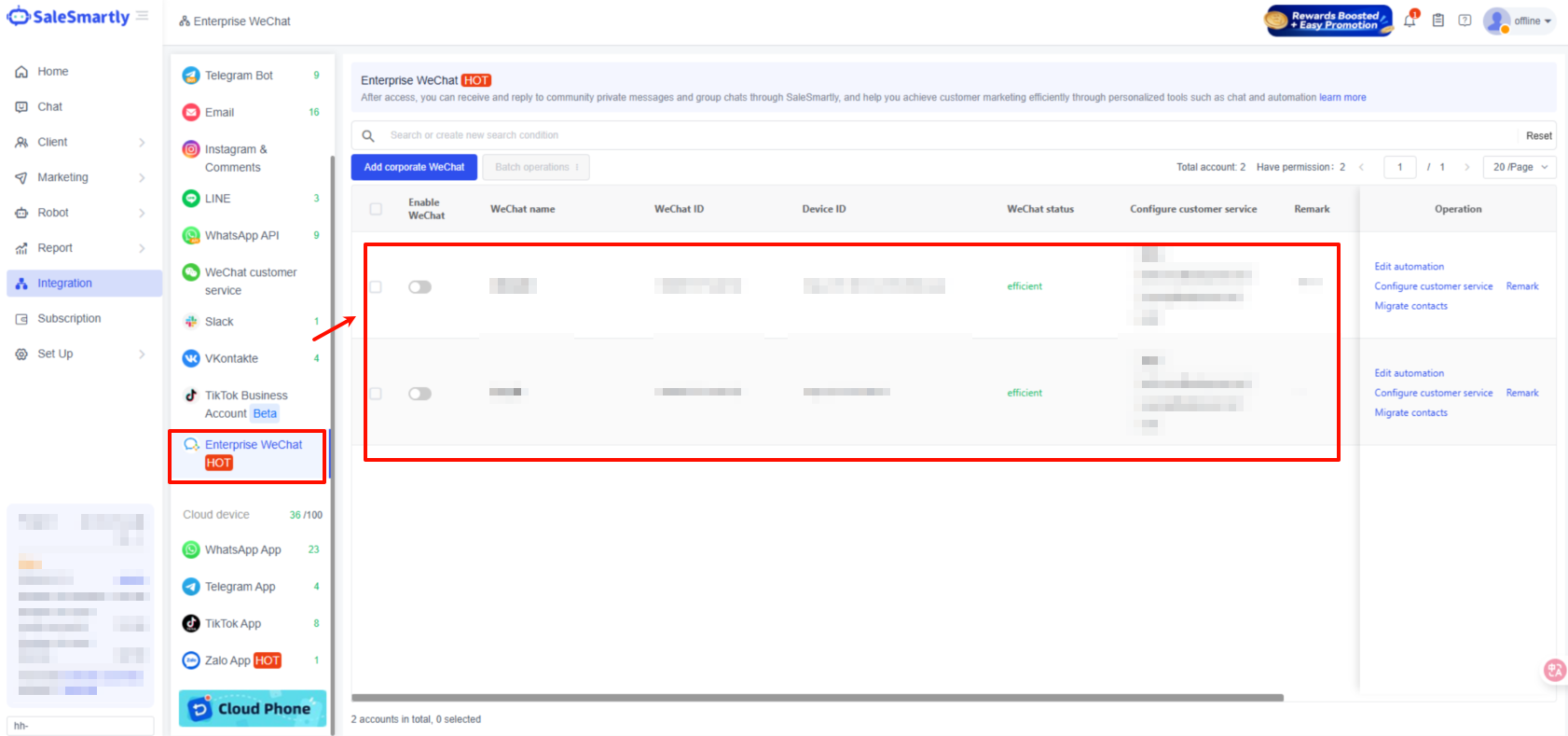Click the translate floating icon
Viewport: 1568px width, 736px height.
(x=1554, y=670)
